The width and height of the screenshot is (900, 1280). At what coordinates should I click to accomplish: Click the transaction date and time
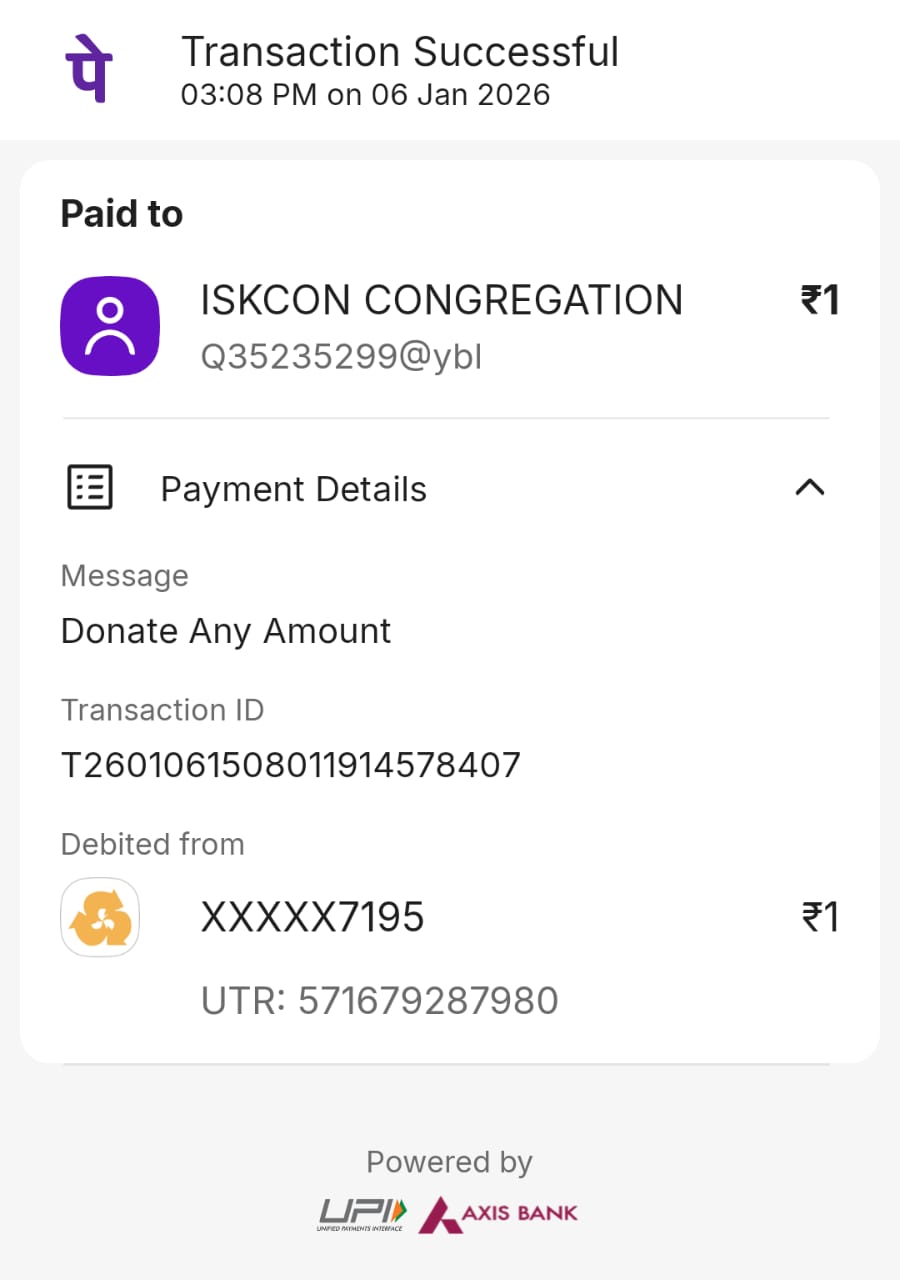[365, 95]
